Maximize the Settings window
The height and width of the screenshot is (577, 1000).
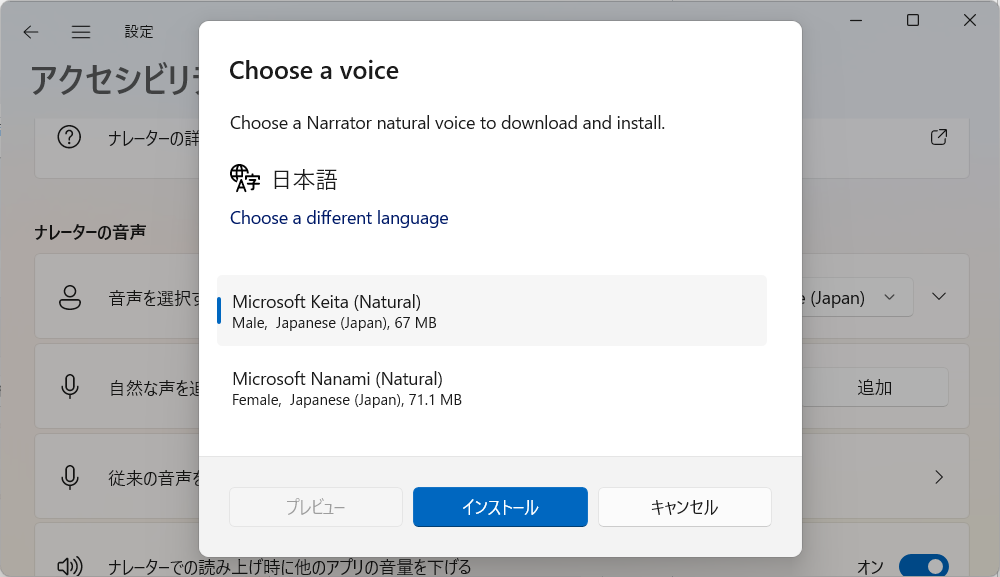click(x=913, y=20)
